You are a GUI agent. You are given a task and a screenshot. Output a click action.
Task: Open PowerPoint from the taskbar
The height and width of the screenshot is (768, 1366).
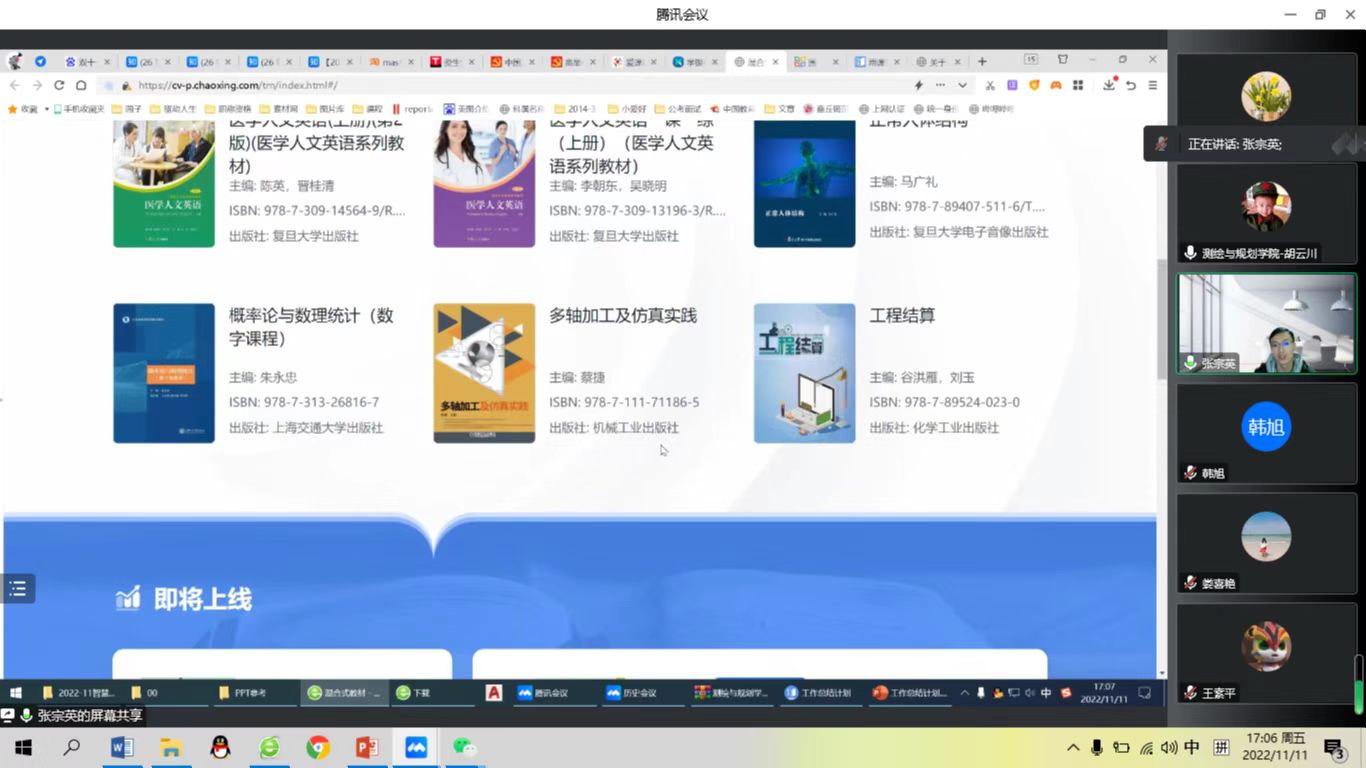(x=367, y=747)
